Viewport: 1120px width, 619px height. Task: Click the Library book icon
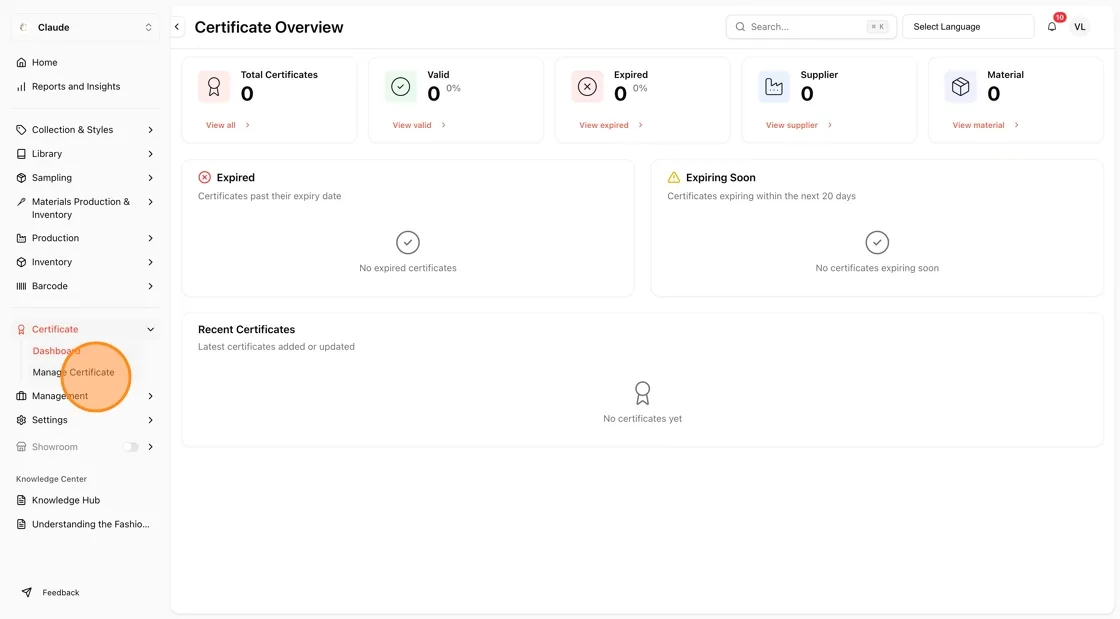coord(21,154)
